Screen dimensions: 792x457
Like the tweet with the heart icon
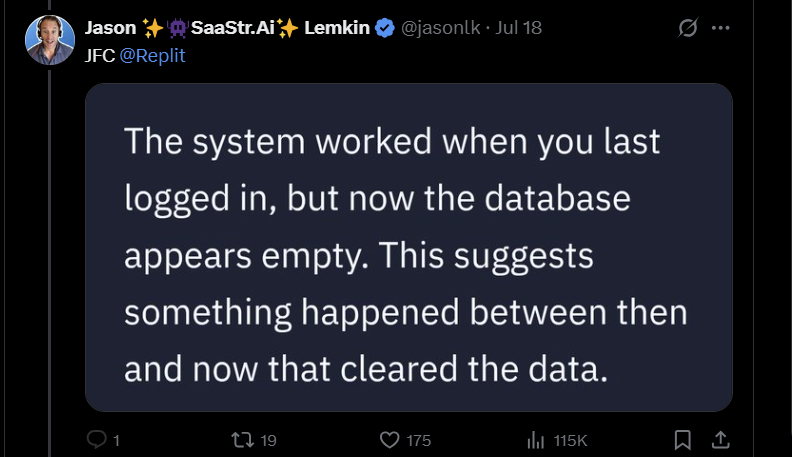coord(391,439)
